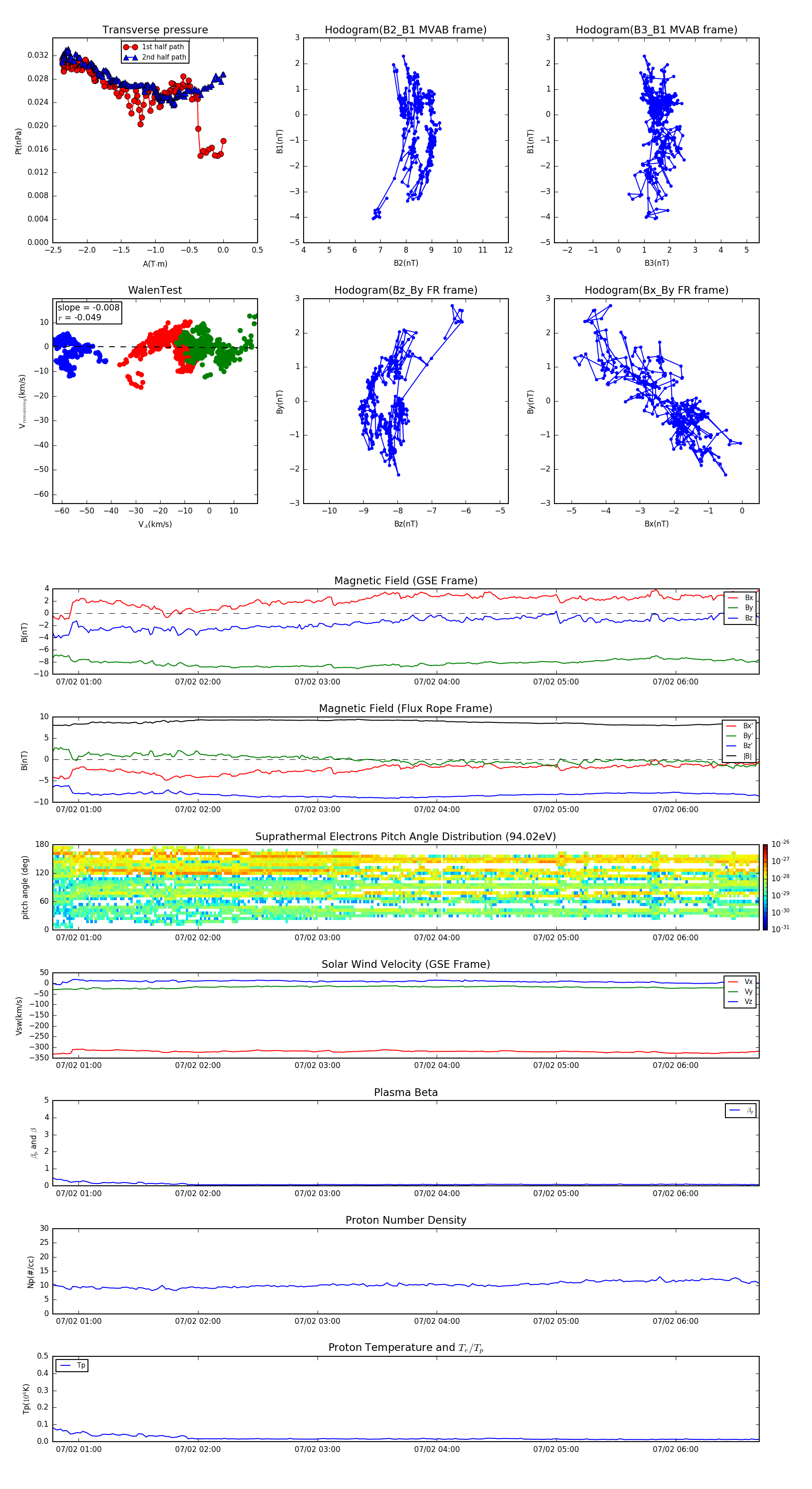Click the 'Transverse pressure' plot title

click(155, 29)
